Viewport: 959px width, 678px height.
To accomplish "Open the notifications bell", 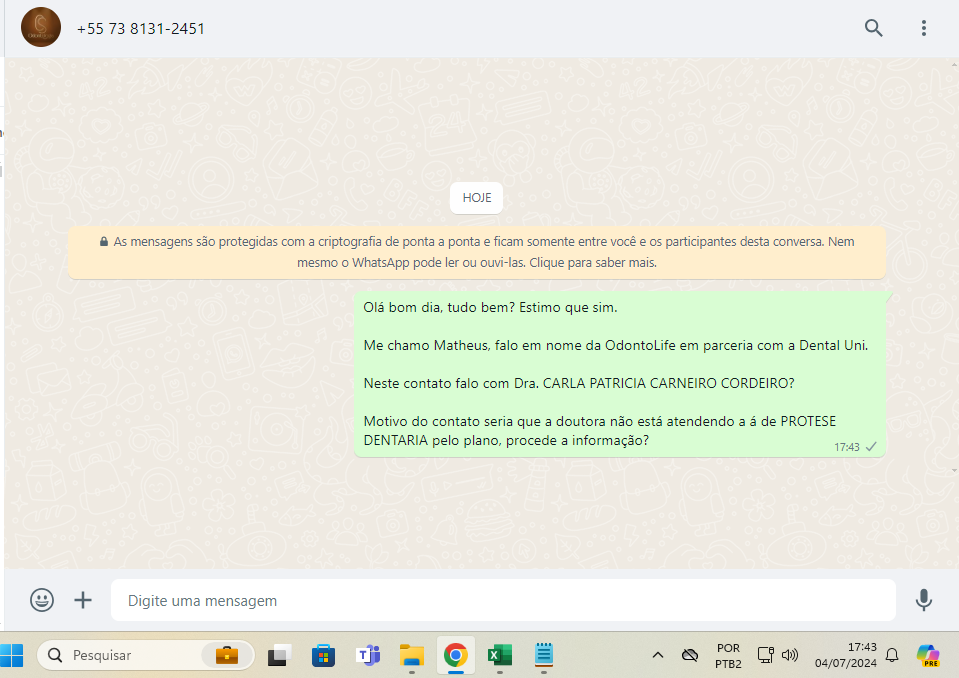I will [x=892, y=655].
